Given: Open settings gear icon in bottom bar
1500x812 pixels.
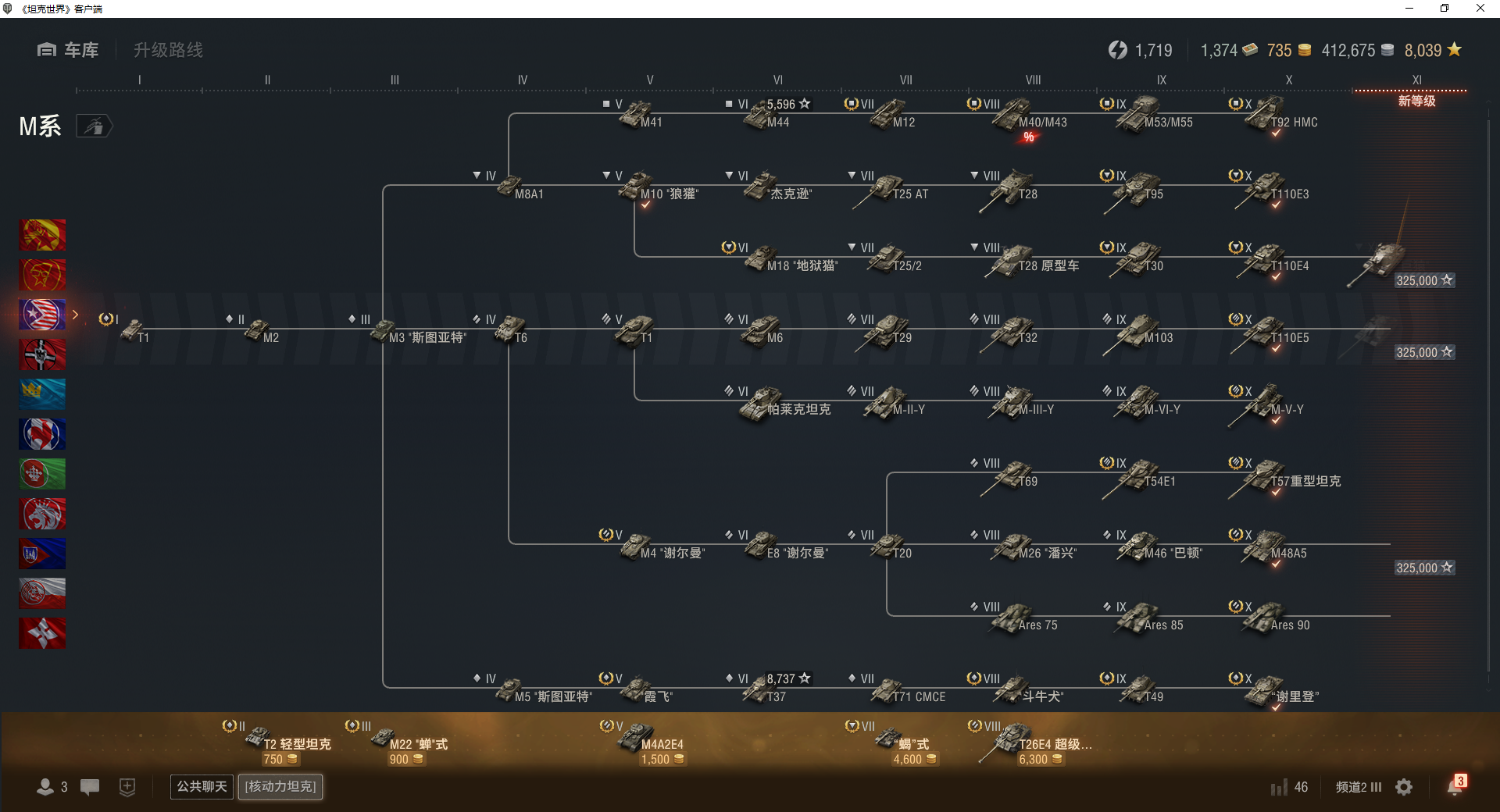Looking at the screenshot, I should 1404,787.
